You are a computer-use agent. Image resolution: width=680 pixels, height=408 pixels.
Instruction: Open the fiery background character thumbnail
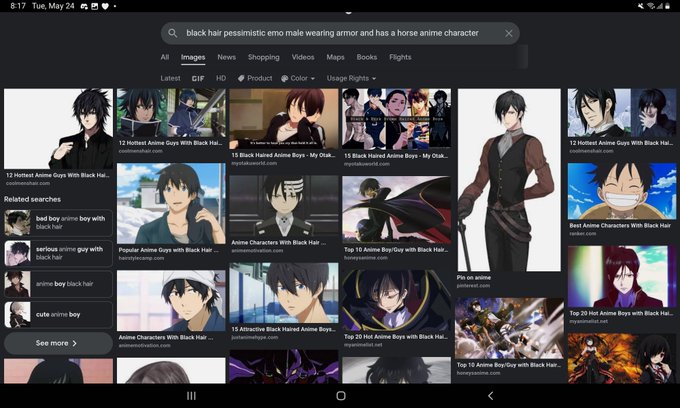(x=622, y=358)
